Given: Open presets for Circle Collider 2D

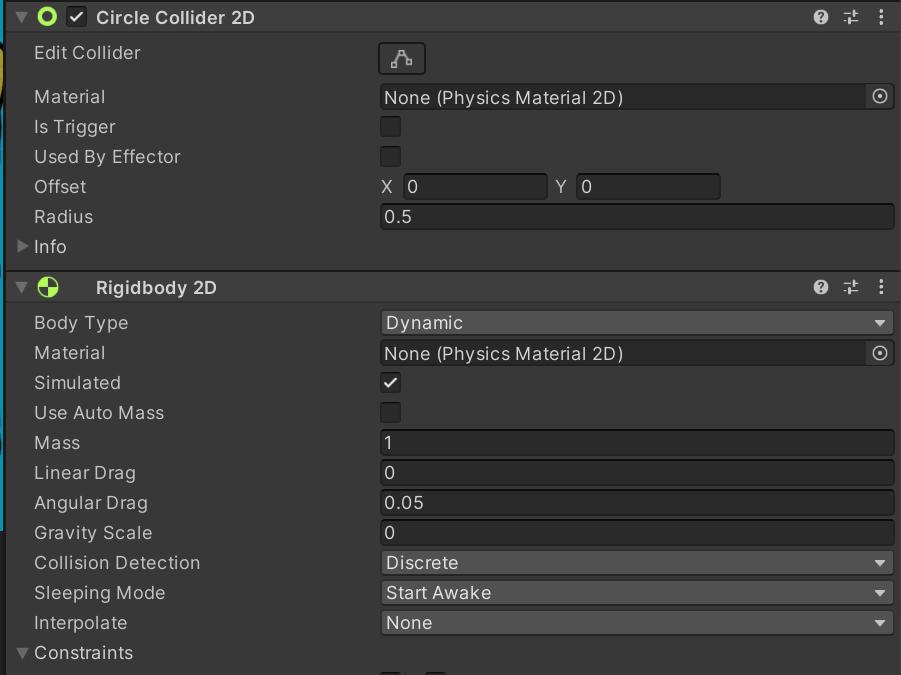Looking at the screenshot, I should point(851,17).
